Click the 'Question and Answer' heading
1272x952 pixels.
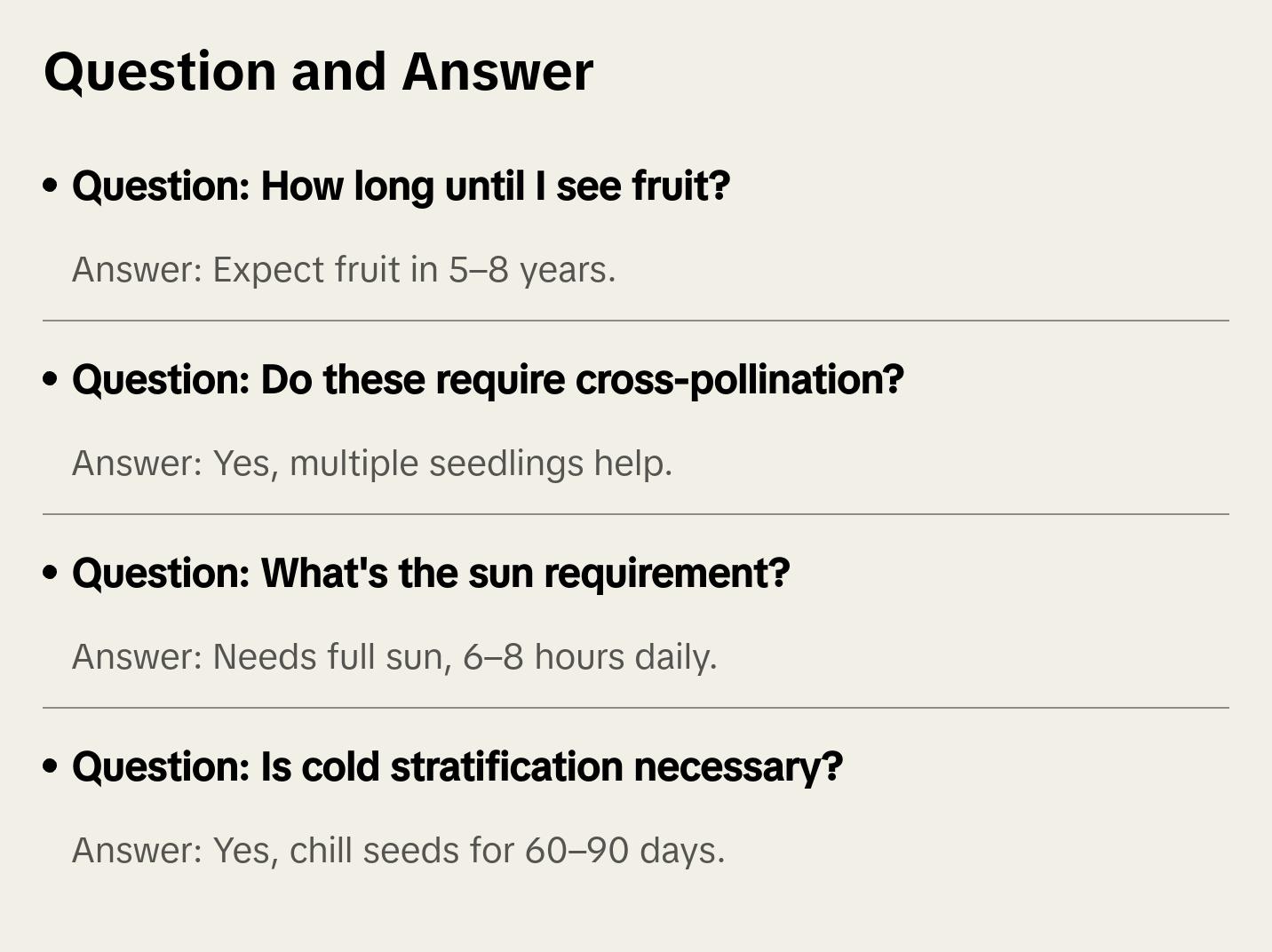[x=318, y=72]
